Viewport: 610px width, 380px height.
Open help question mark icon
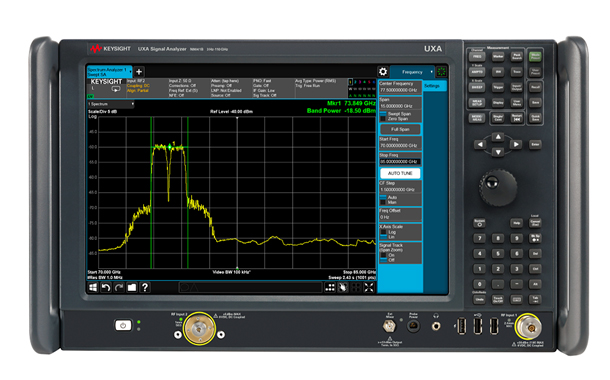pyautogui.click(x=145, y=287)
